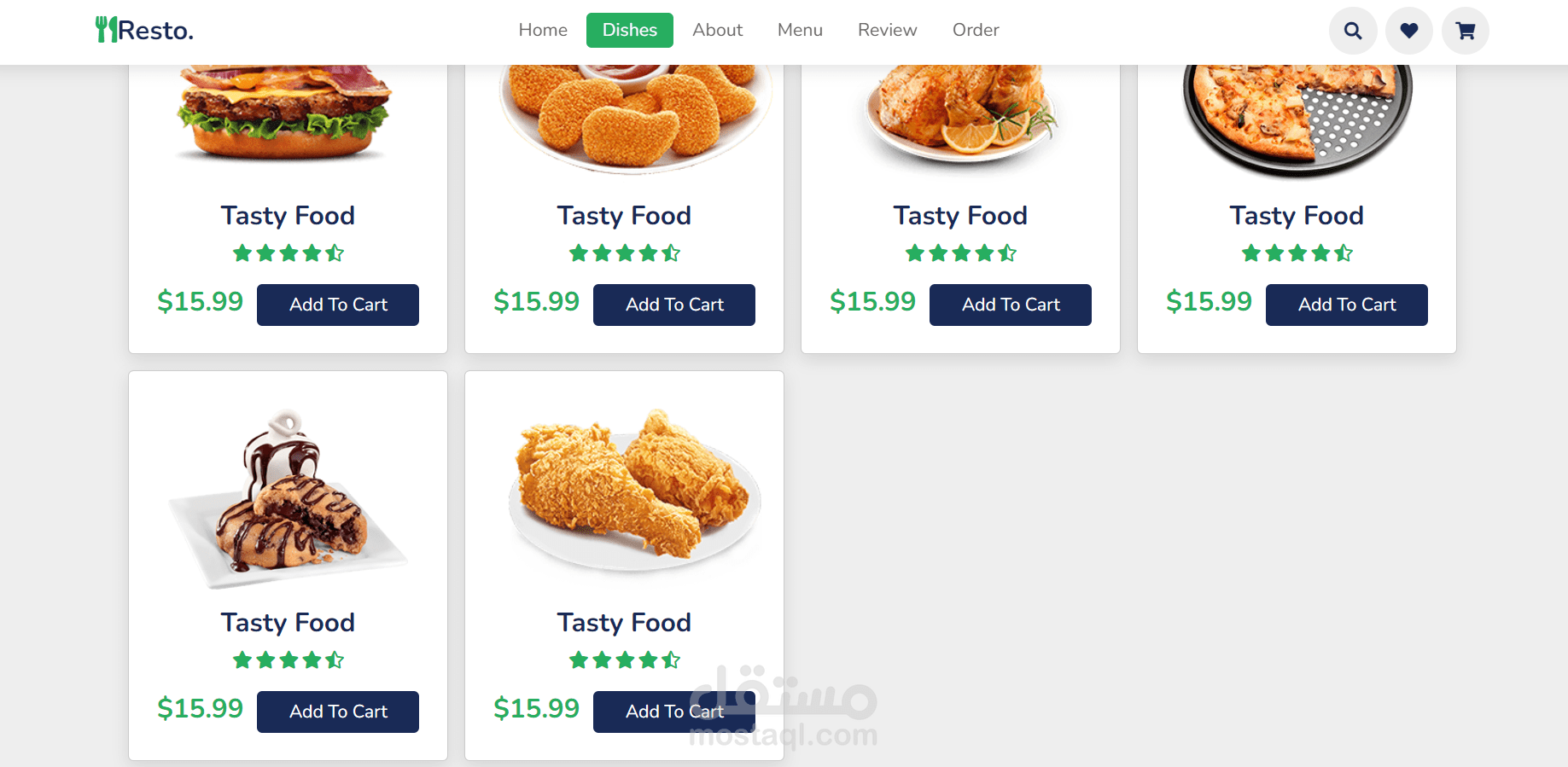Select the Dishes nav tab

coord(630,30)
